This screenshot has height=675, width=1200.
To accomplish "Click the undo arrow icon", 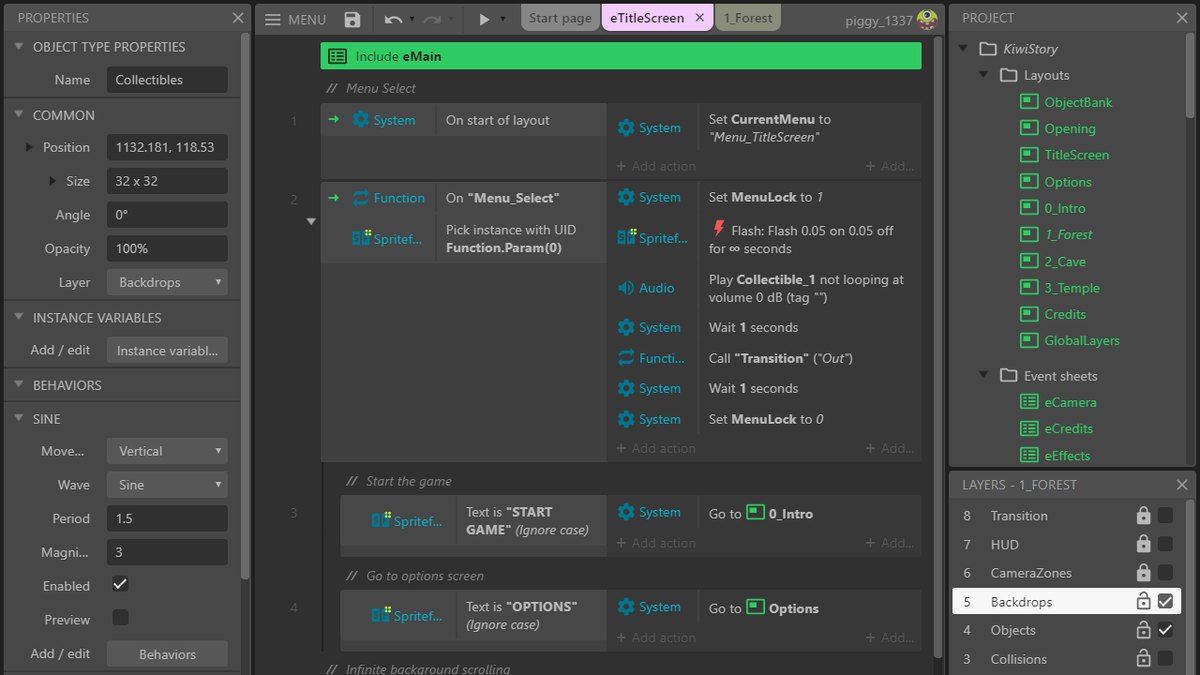I will point(393,19).
